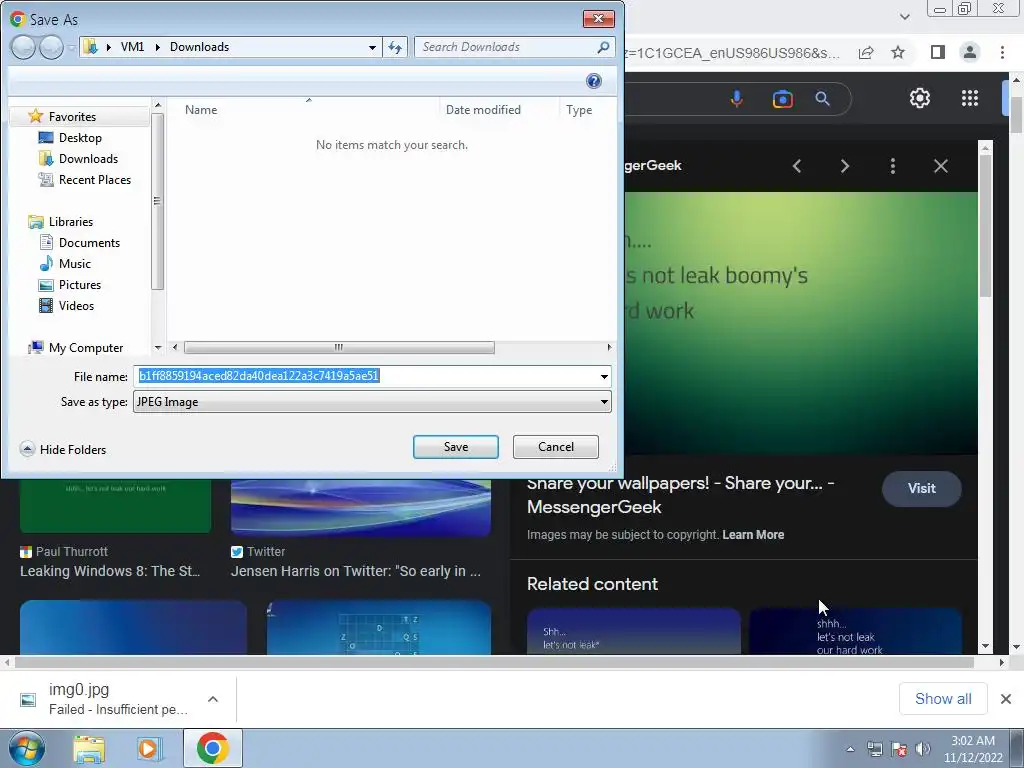
Task: Click the File name text field
Action: click(366, 376)
